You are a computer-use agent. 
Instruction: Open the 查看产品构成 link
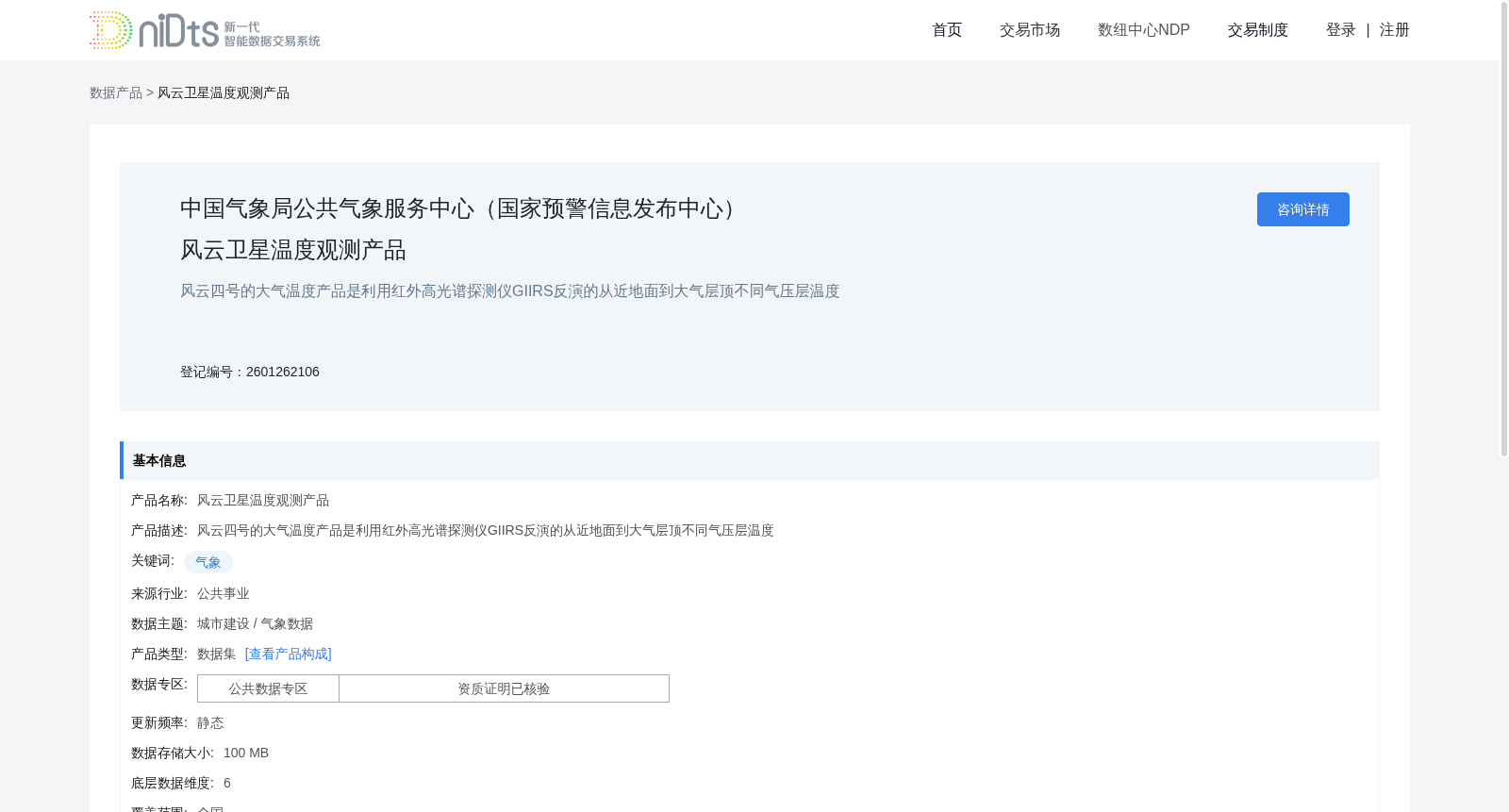289,654
